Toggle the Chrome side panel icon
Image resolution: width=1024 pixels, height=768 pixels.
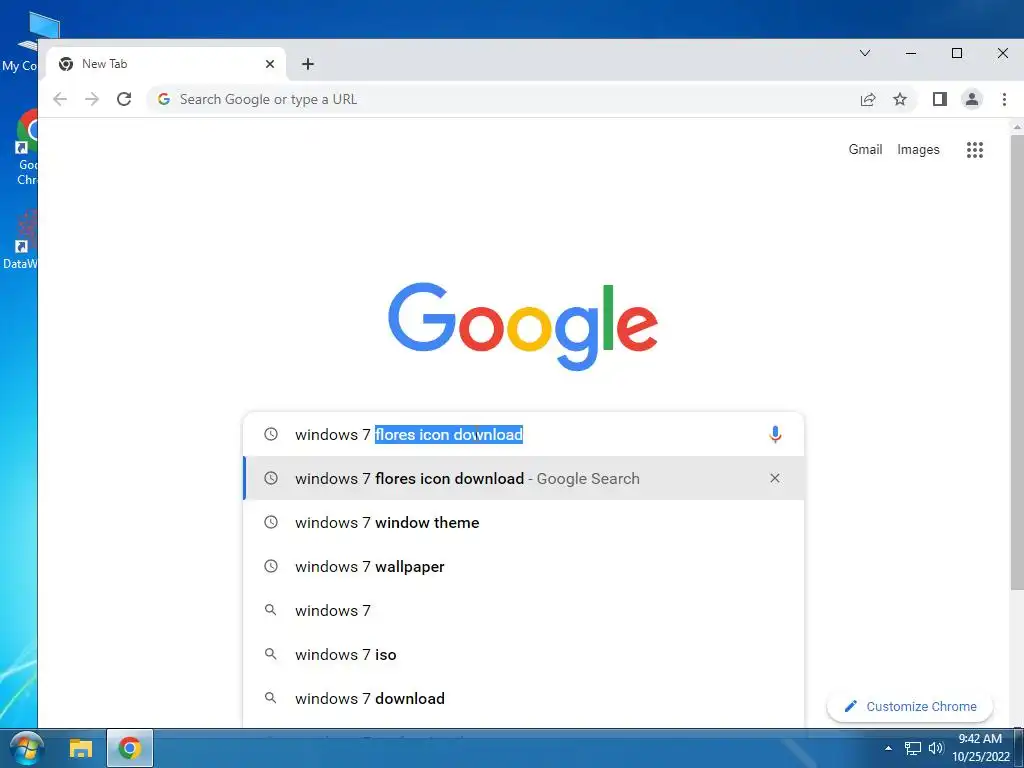(x=940, y=99)
